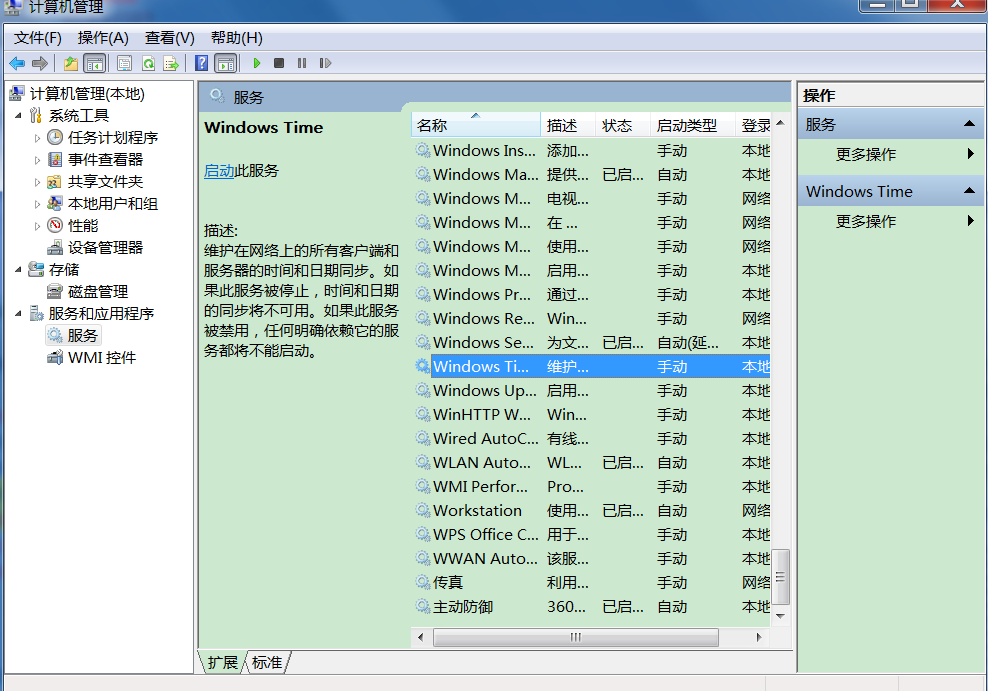Start the service using the green play icon
The height and width of the screenshot is (691, 988).
256,63
